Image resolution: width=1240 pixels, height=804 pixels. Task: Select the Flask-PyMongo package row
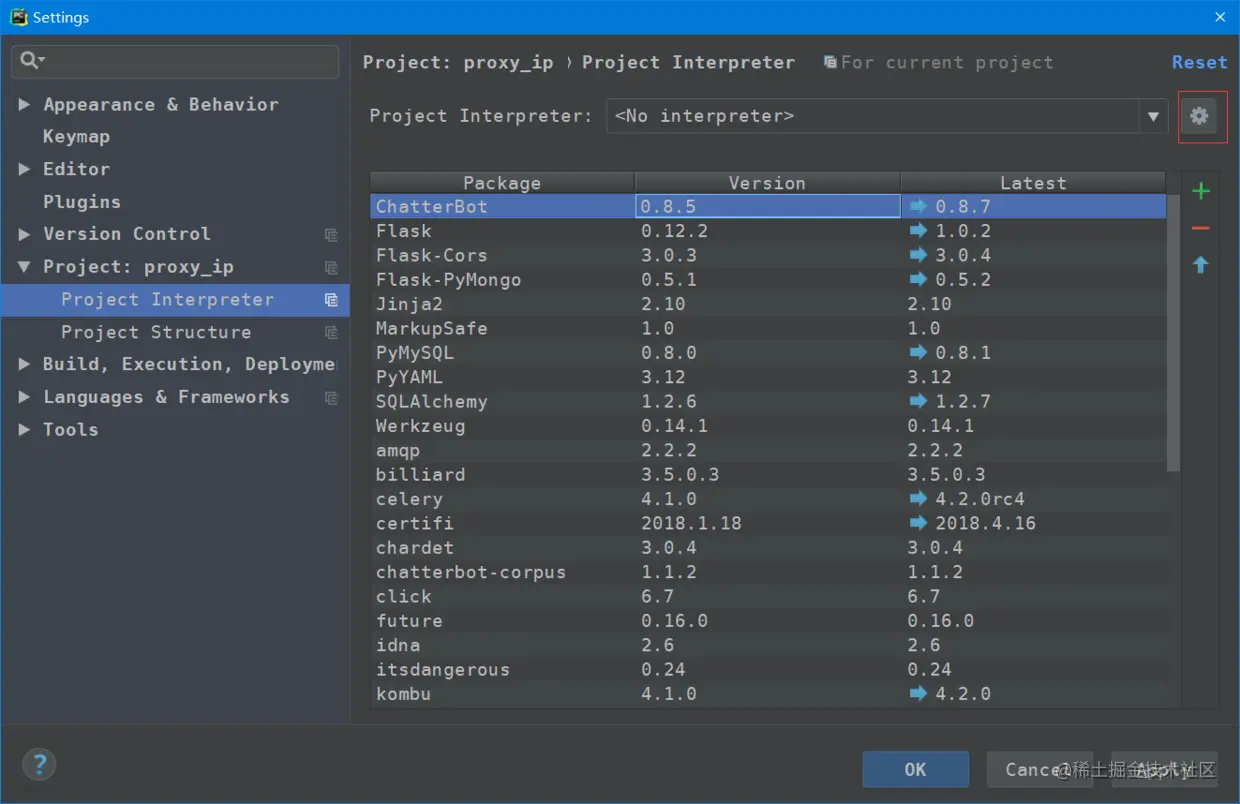coord(768,280)
